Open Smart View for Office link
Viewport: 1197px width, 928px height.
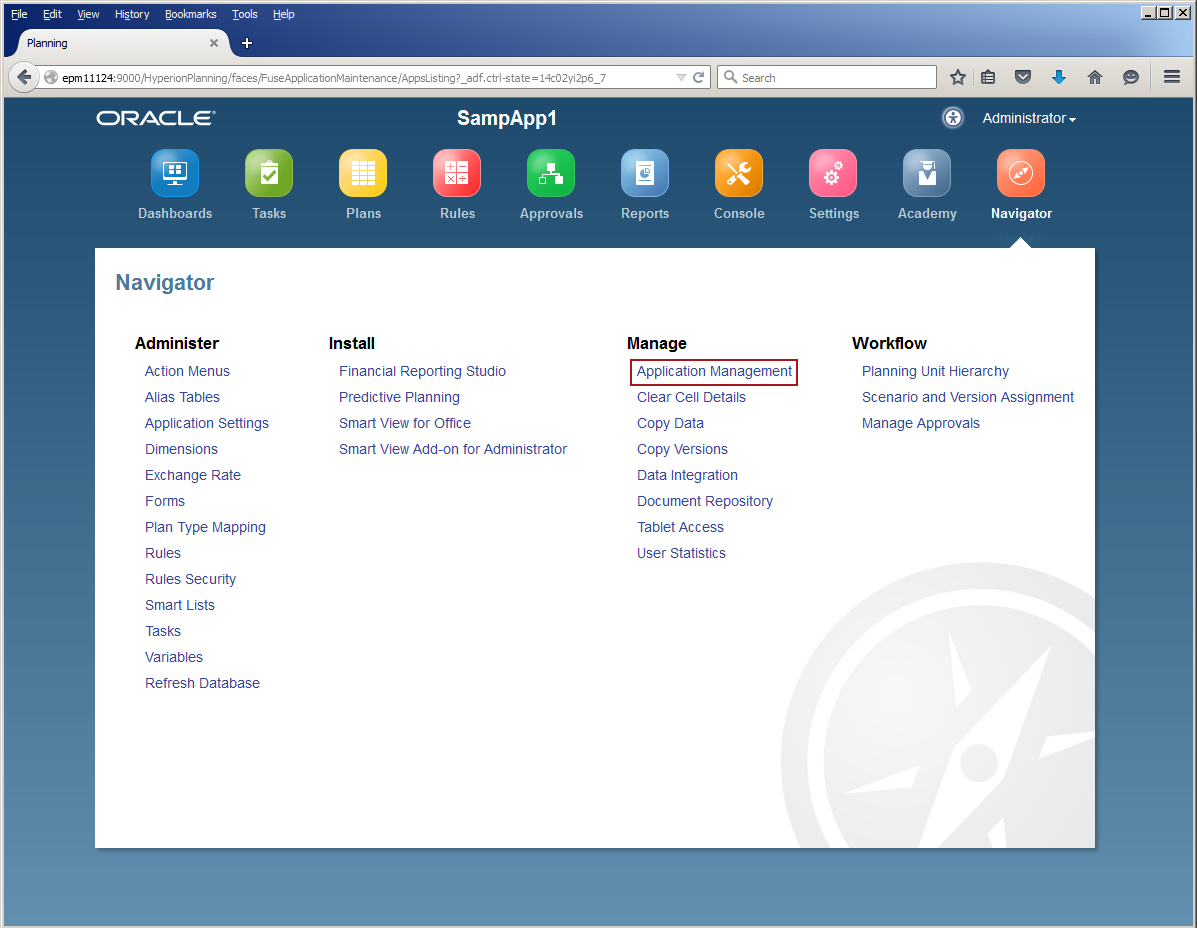405,423
